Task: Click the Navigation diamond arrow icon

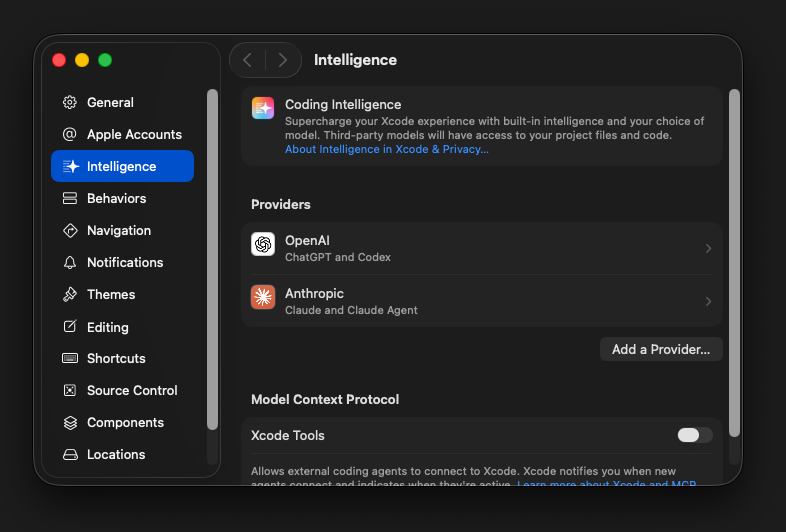Action: [70, 231]
